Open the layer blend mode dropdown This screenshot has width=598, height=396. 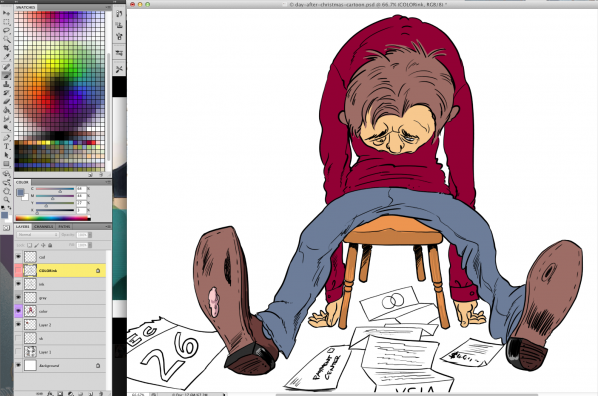tap(38, 235)
